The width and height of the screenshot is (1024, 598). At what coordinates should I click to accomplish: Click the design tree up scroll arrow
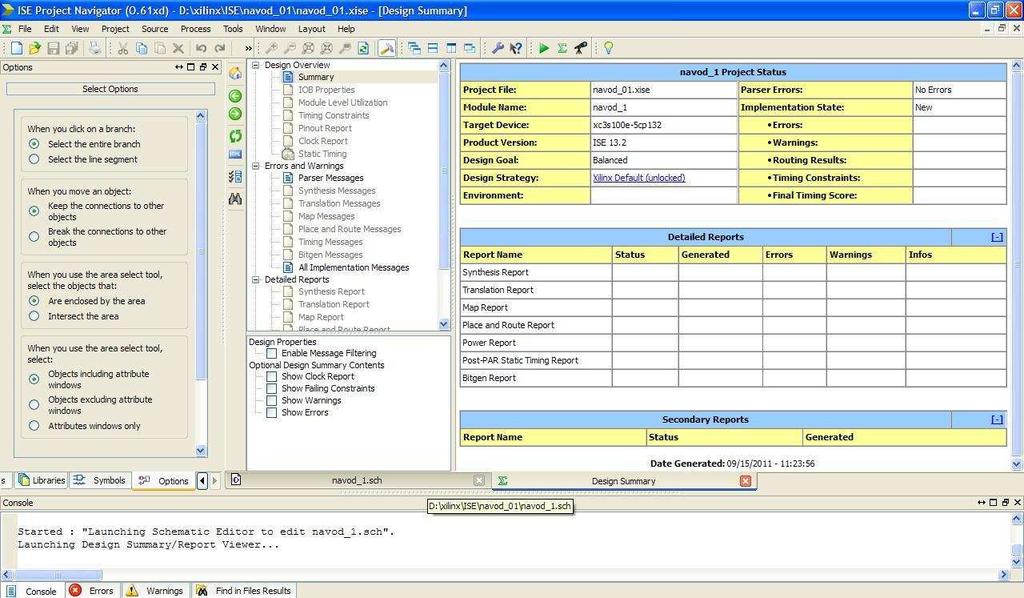pyautogui.click(x=444, y=65)
